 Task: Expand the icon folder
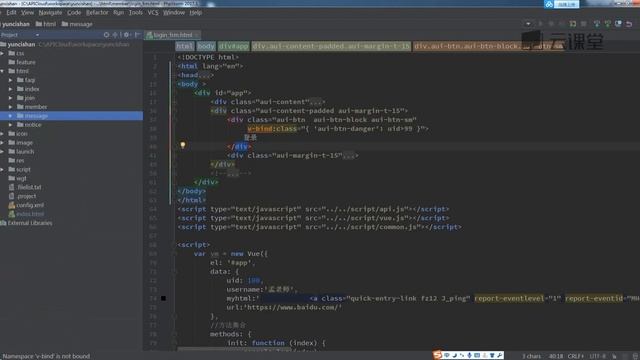click(x=2, y=134)
